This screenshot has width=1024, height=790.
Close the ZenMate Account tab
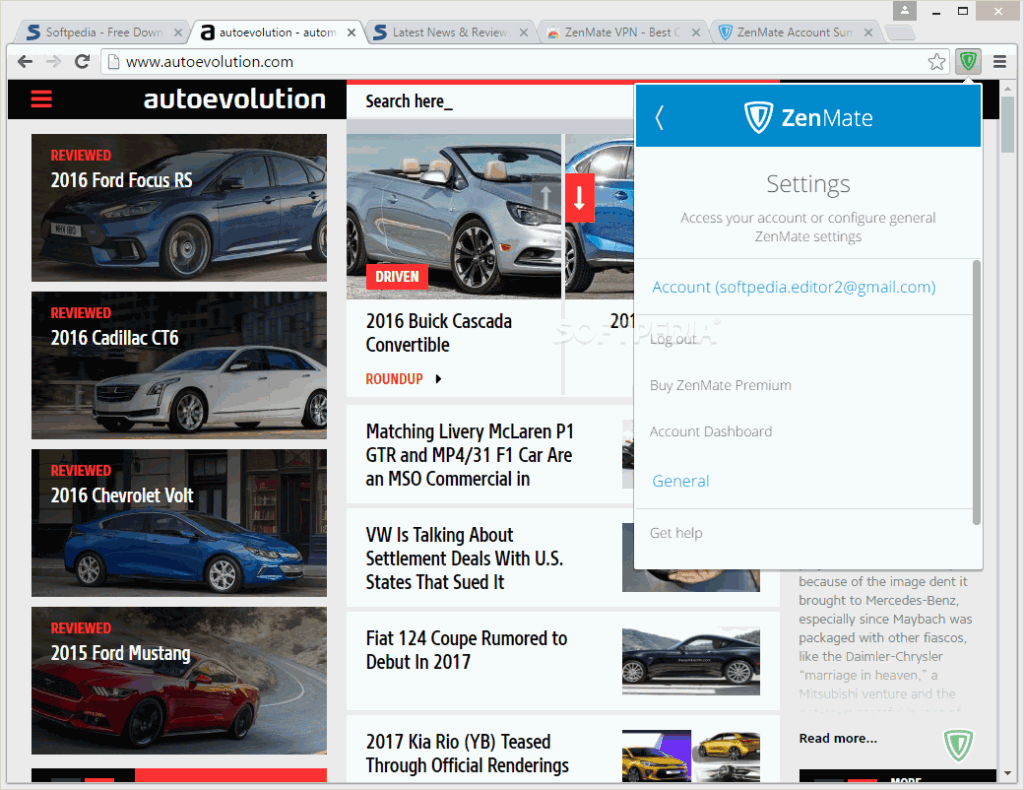(868, 32)
